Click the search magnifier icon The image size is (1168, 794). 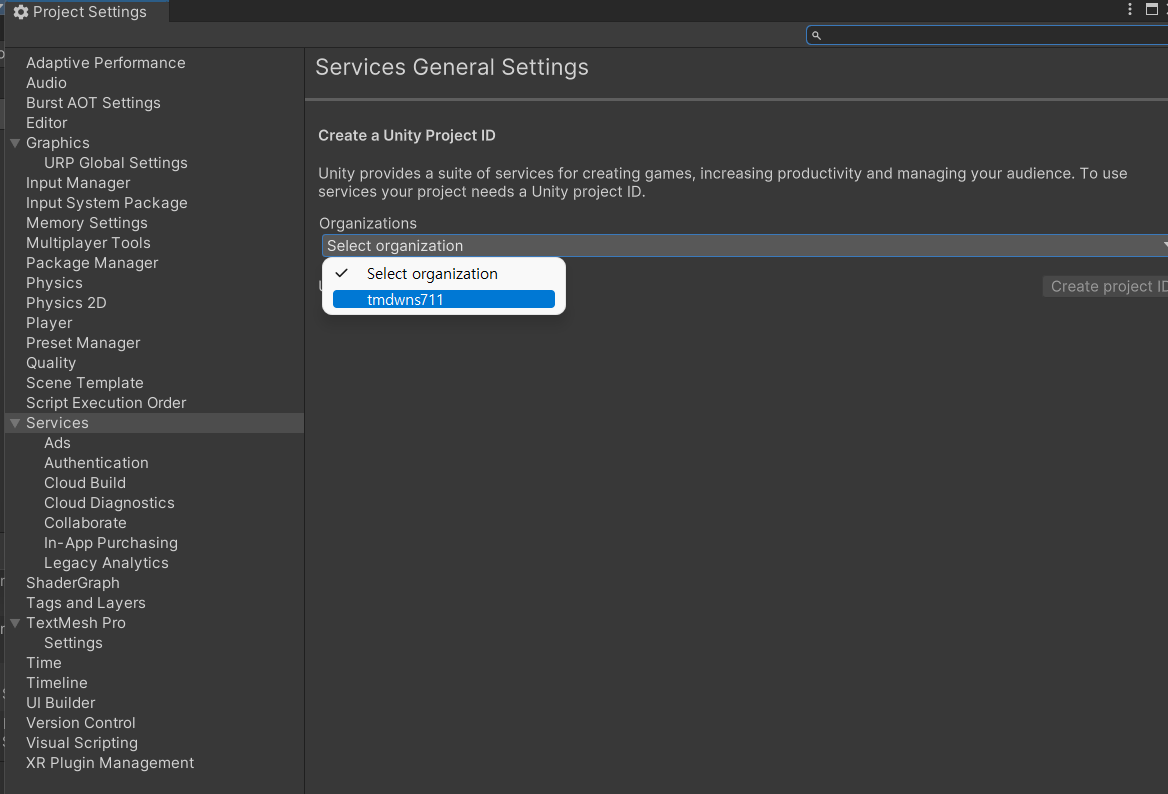[816, 35]
